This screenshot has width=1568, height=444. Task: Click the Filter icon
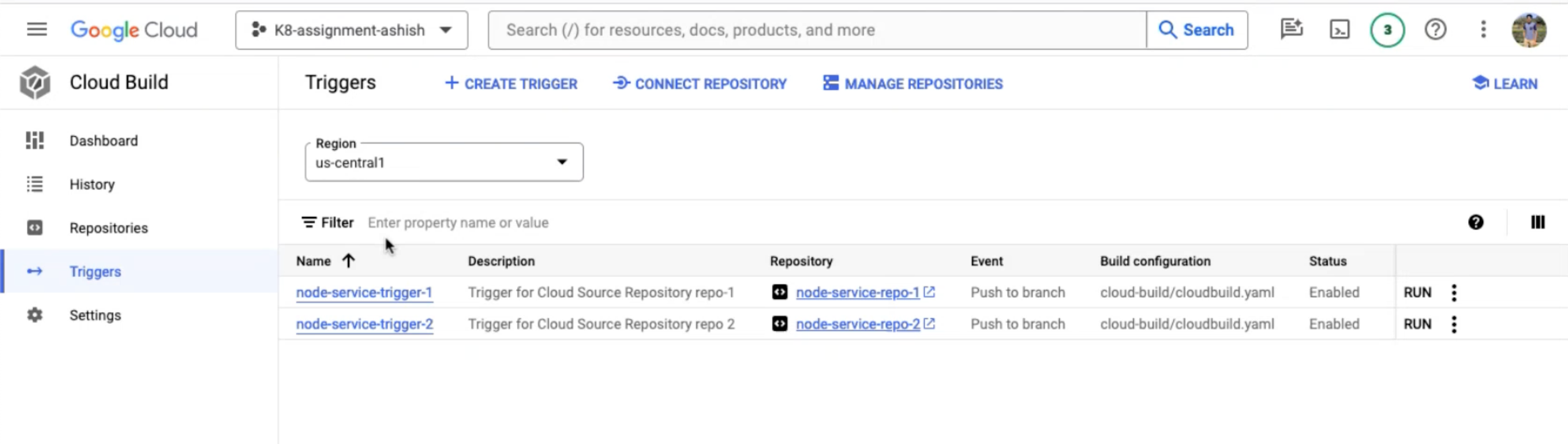[309, 223]
